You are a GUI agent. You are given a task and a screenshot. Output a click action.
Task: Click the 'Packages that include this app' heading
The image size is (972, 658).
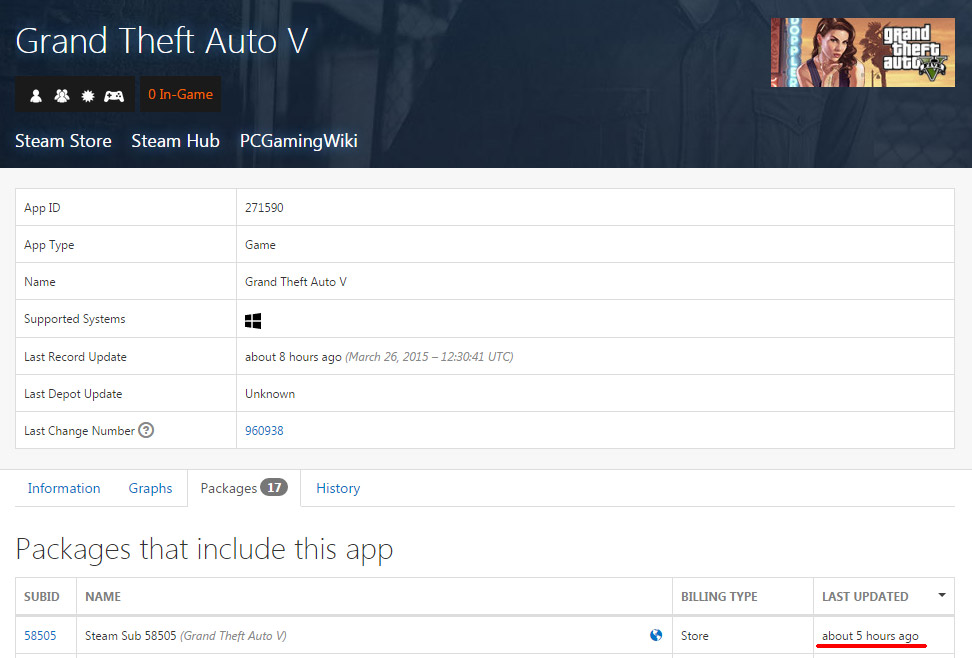click(205, 549)
